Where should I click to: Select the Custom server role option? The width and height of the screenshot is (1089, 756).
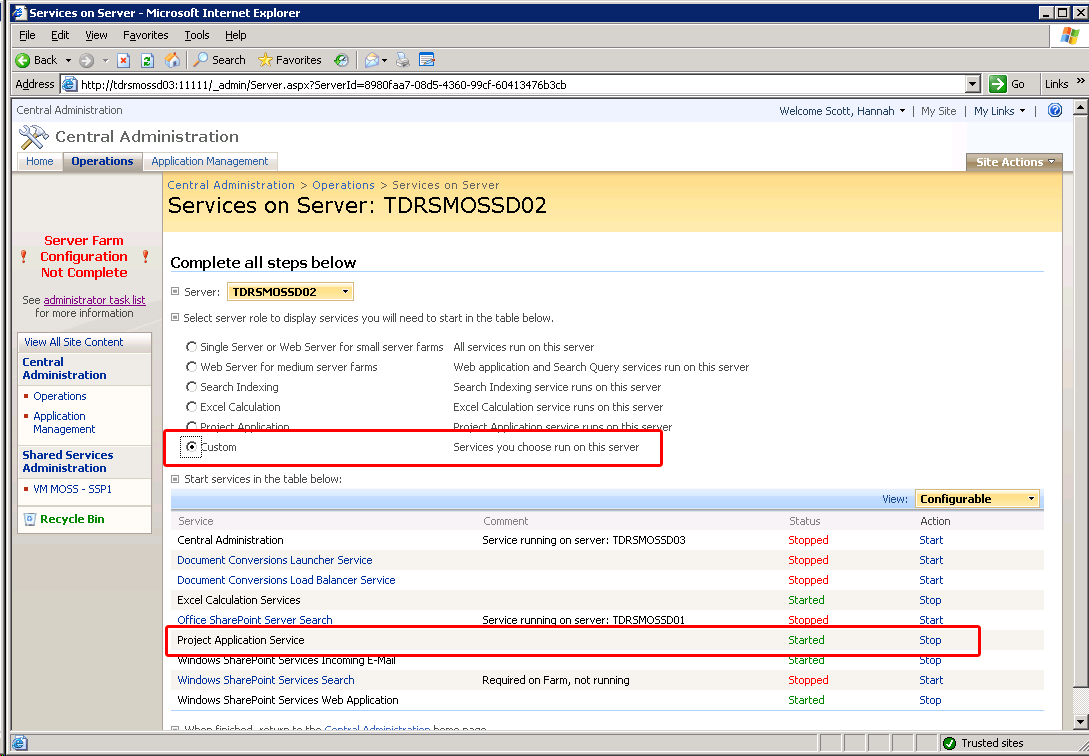coord(191,447)
